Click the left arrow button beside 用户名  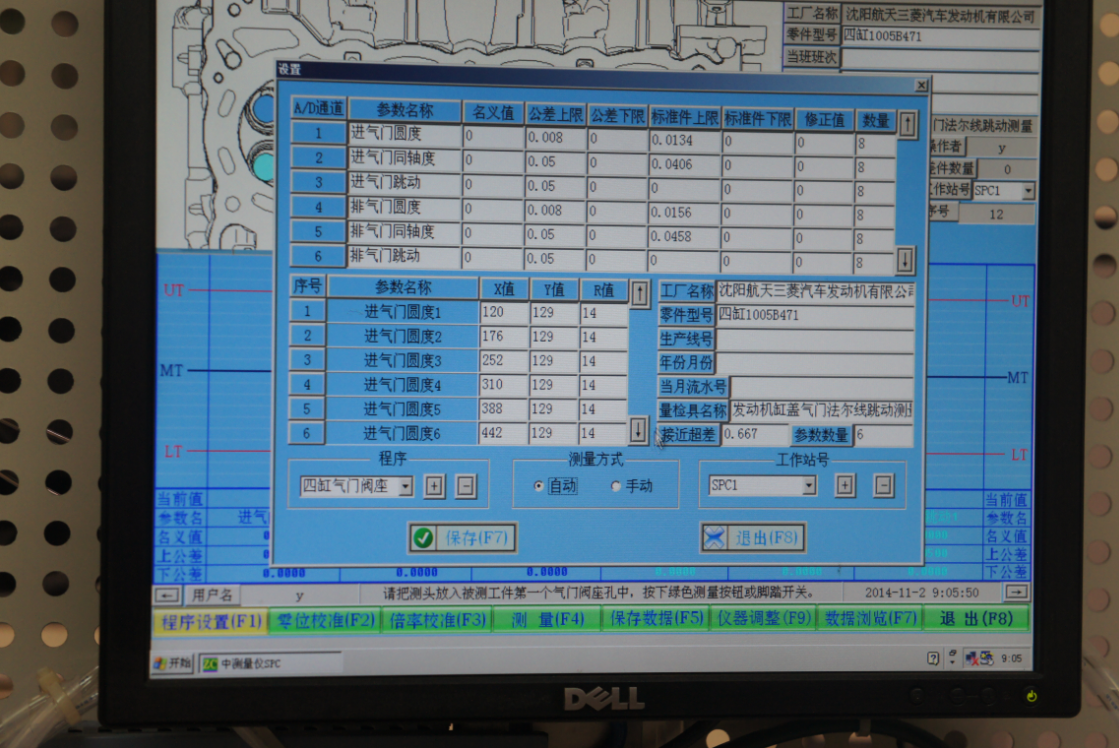coord(166,595)
